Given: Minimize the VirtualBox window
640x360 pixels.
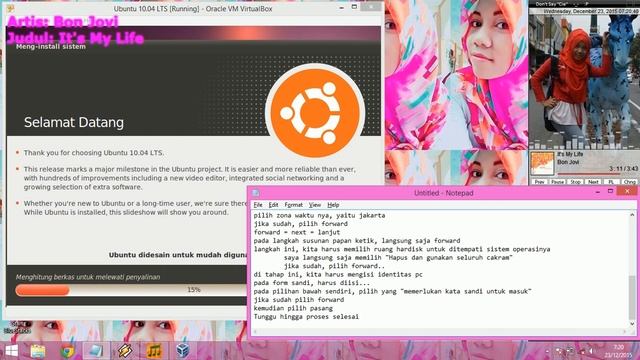Looking at the screenshot, I should click(x=341, y=7).
